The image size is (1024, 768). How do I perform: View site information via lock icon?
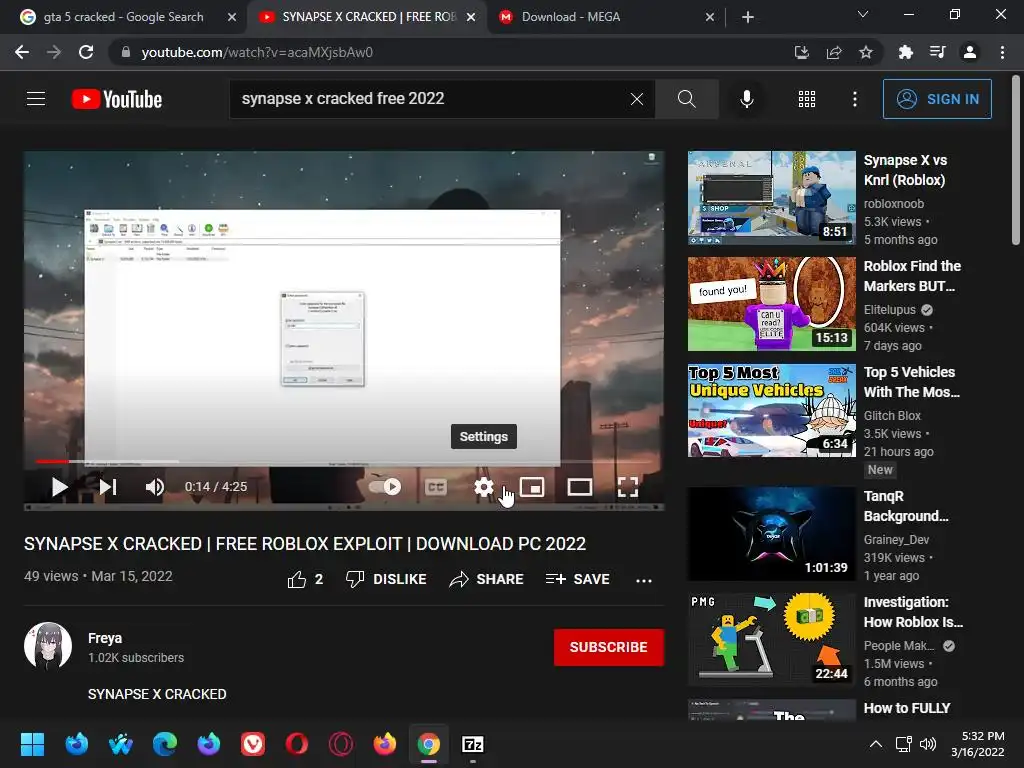[x=125, y=52]
